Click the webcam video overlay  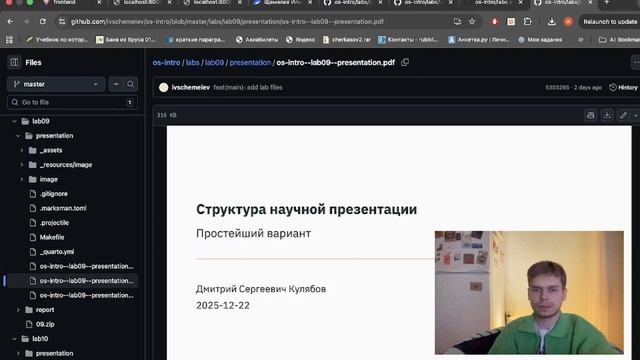click(x=529, y=293)
